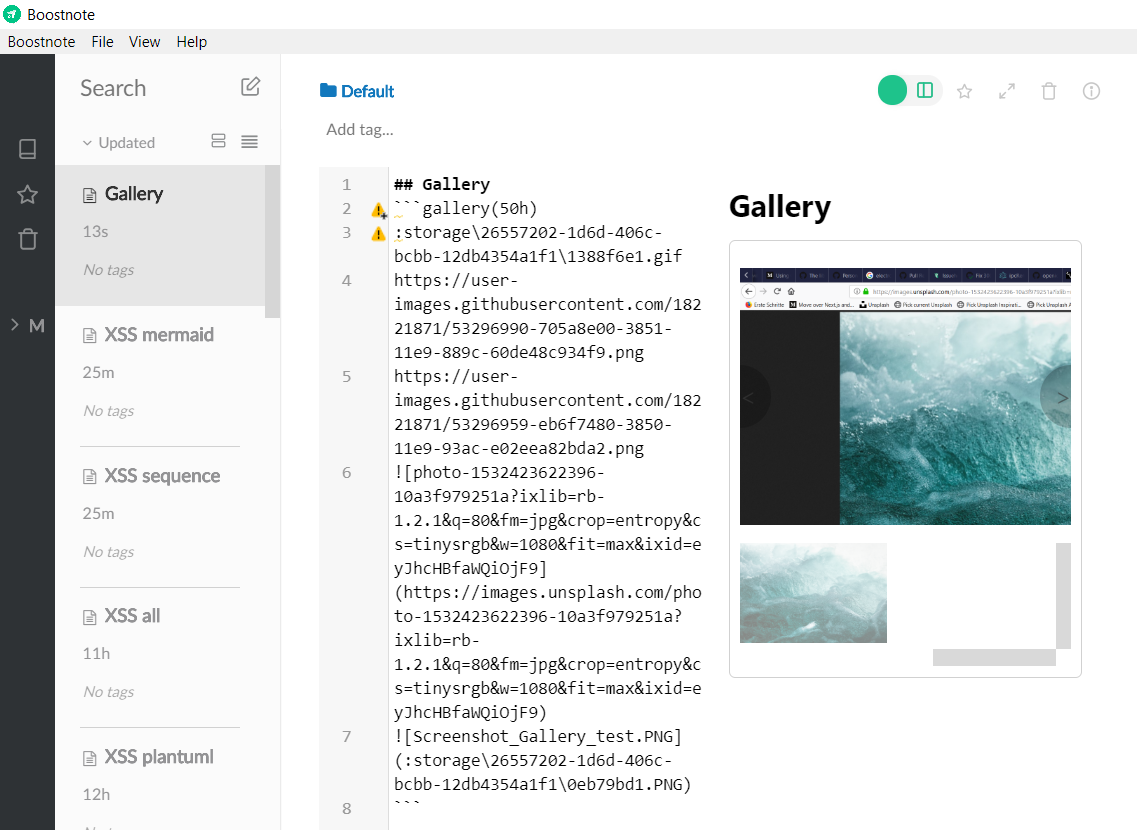
Task: Open the Help menu
Action: (191, 42)
